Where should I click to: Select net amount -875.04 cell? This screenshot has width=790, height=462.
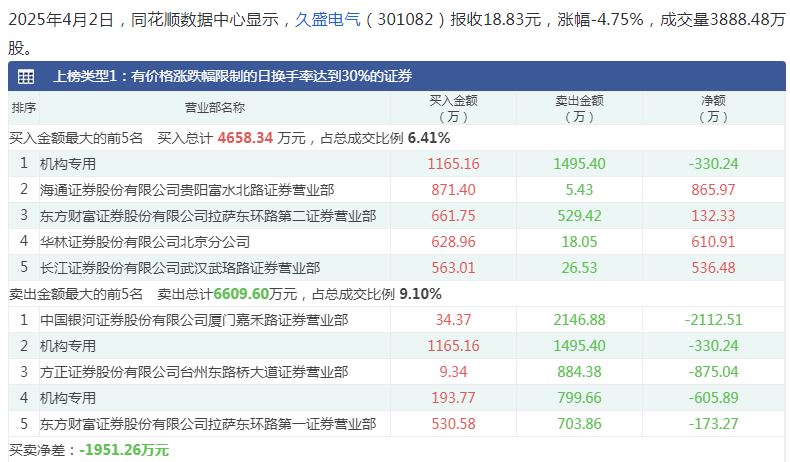(x=713, y=372)
